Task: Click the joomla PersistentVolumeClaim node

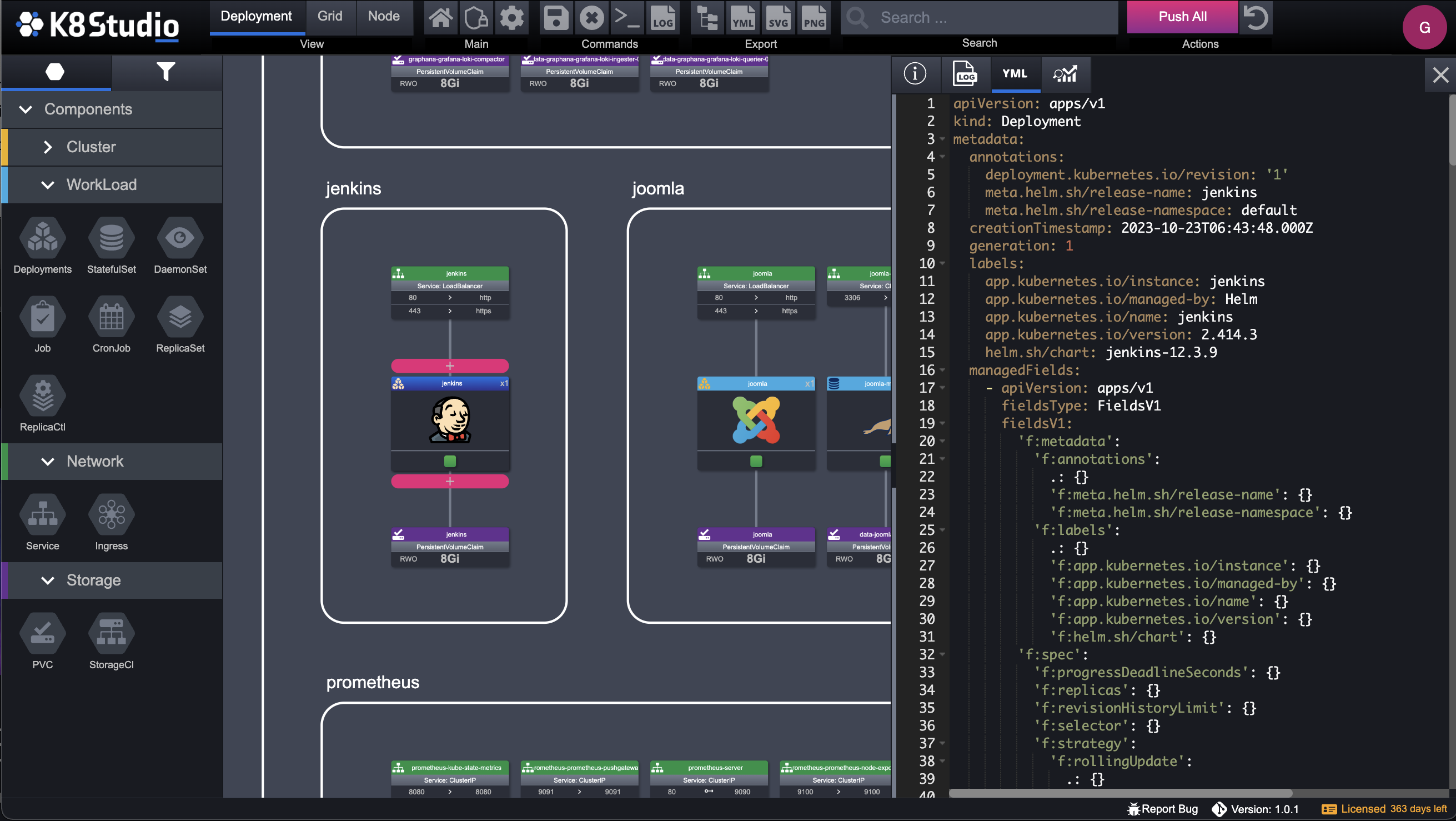Action: pos(756,547)
